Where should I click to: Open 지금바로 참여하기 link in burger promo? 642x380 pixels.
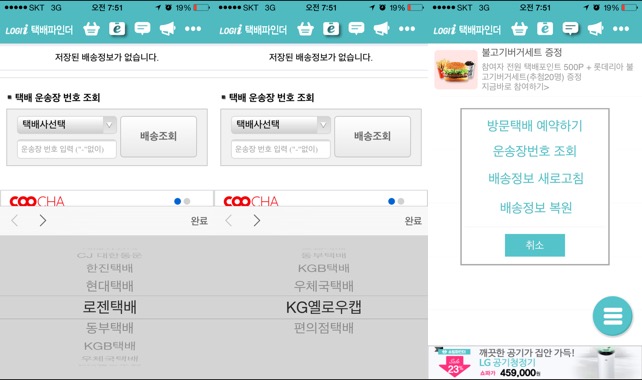click(515, 87)
